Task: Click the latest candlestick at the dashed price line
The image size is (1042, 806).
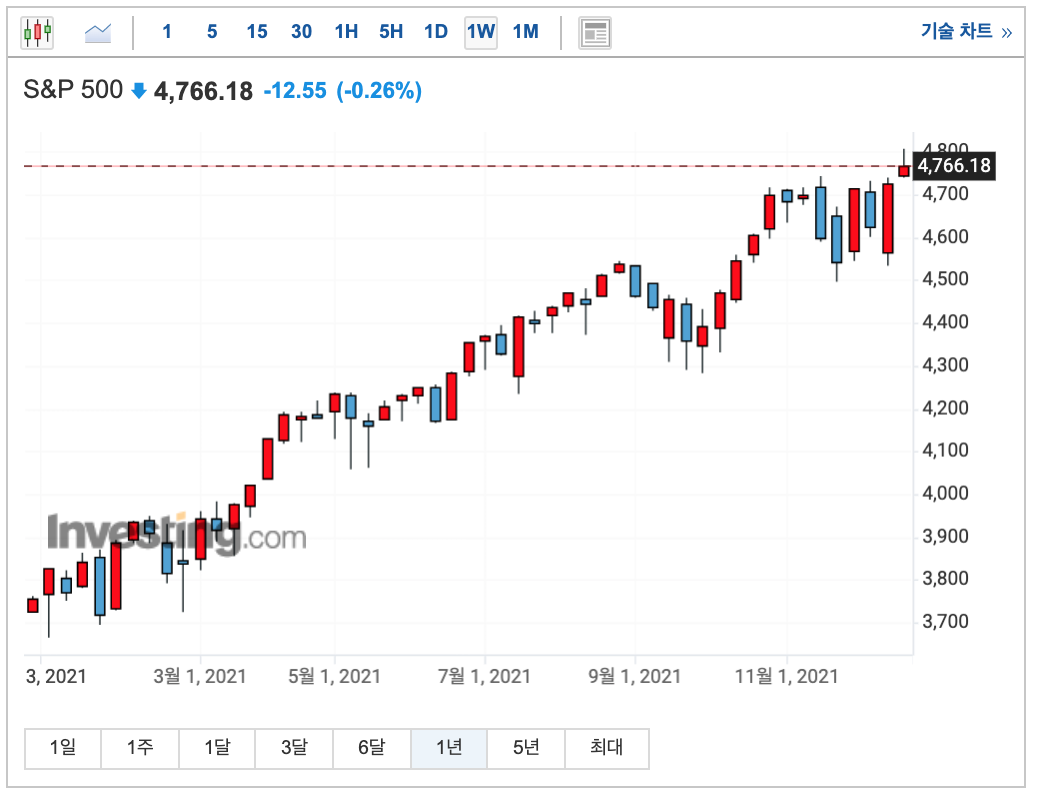Action: [904, 171]
